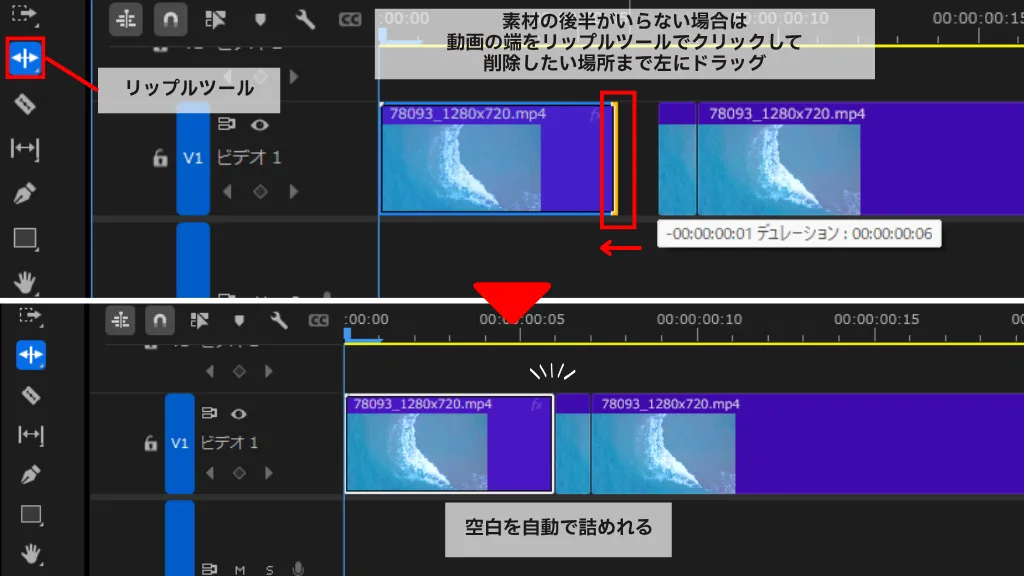The height and width of the screenshot is (576, 1024).
Task: Add keyframe diamond on the track above V1 in the lower screenshot
Action: 239,372
